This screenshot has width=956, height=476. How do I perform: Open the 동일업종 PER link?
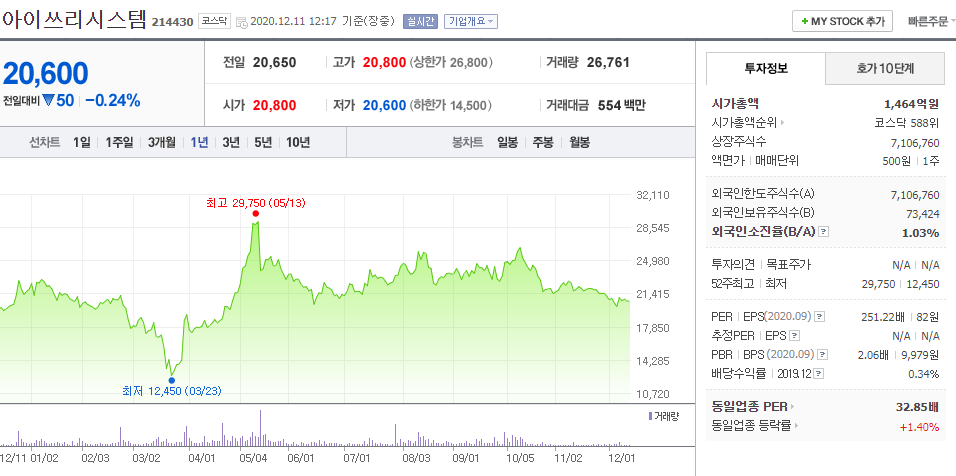(749, 407)
